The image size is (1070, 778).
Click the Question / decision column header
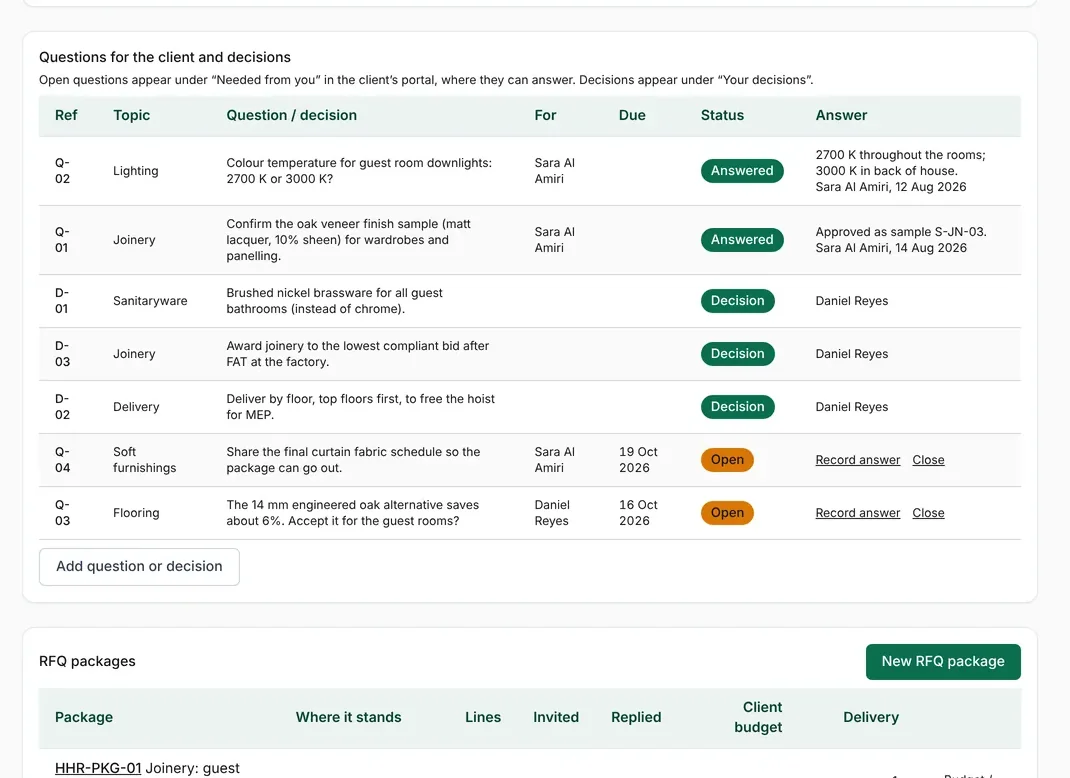click(x=291, y=115)
